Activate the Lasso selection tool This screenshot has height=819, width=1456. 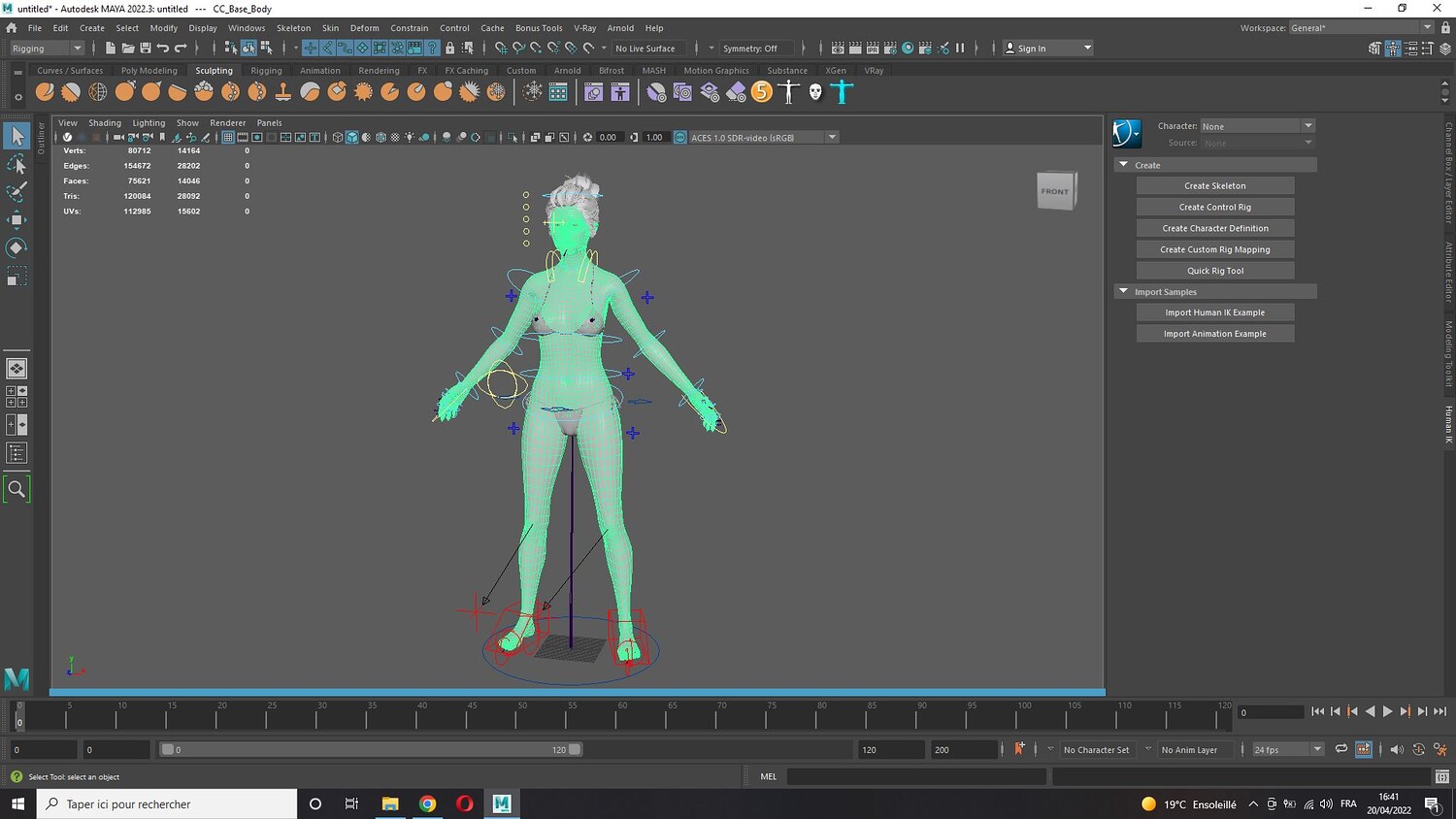[x=17, y=164]
